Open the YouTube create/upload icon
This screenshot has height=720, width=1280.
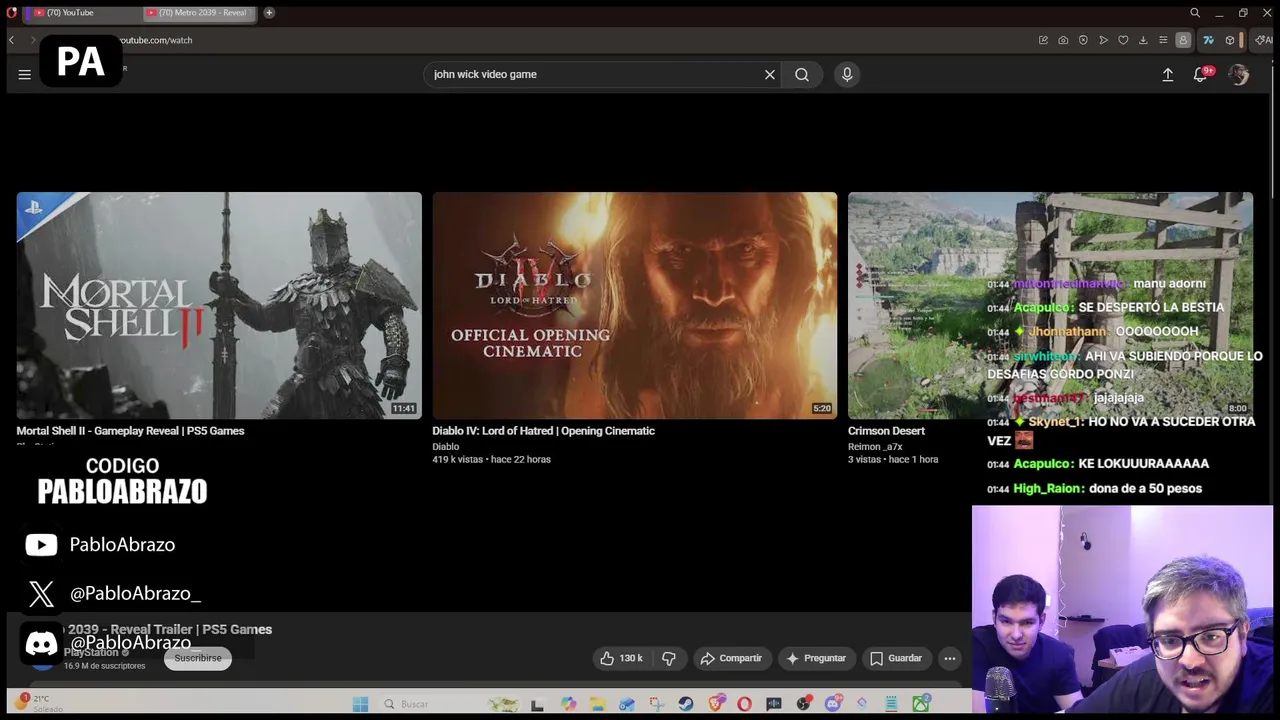pos(1167,74)
